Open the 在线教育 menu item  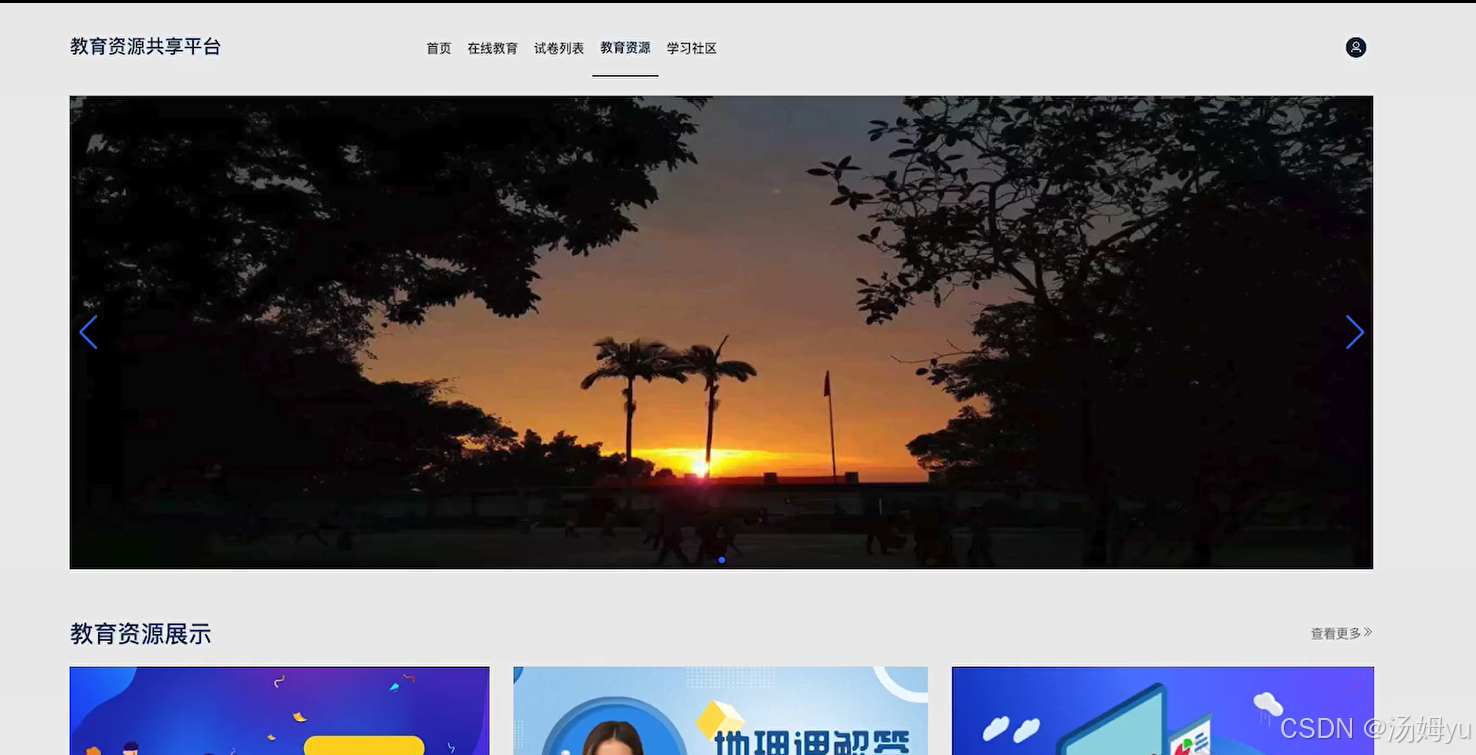pos(492,48)
